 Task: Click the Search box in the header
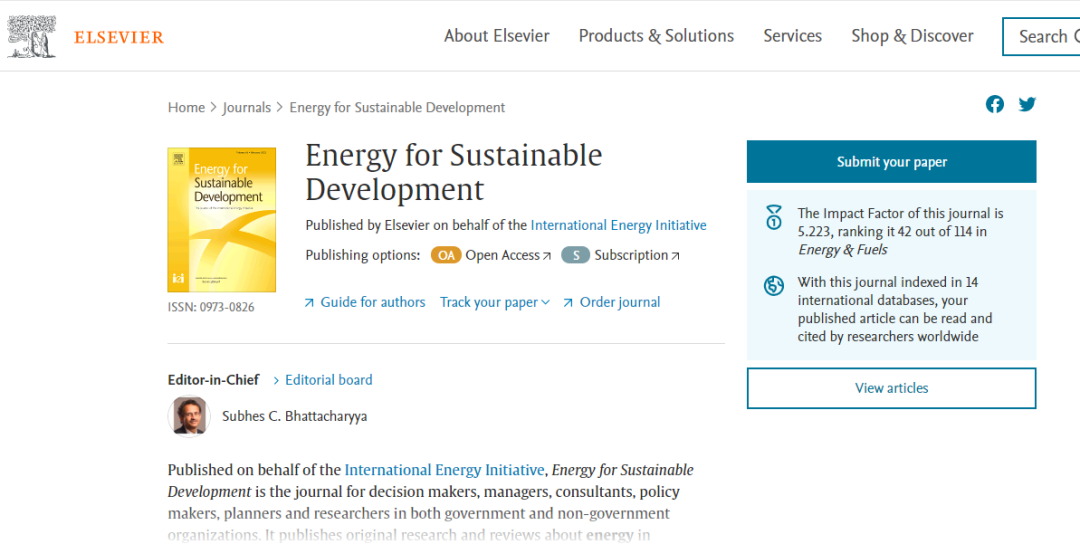tap(1042, 37)
